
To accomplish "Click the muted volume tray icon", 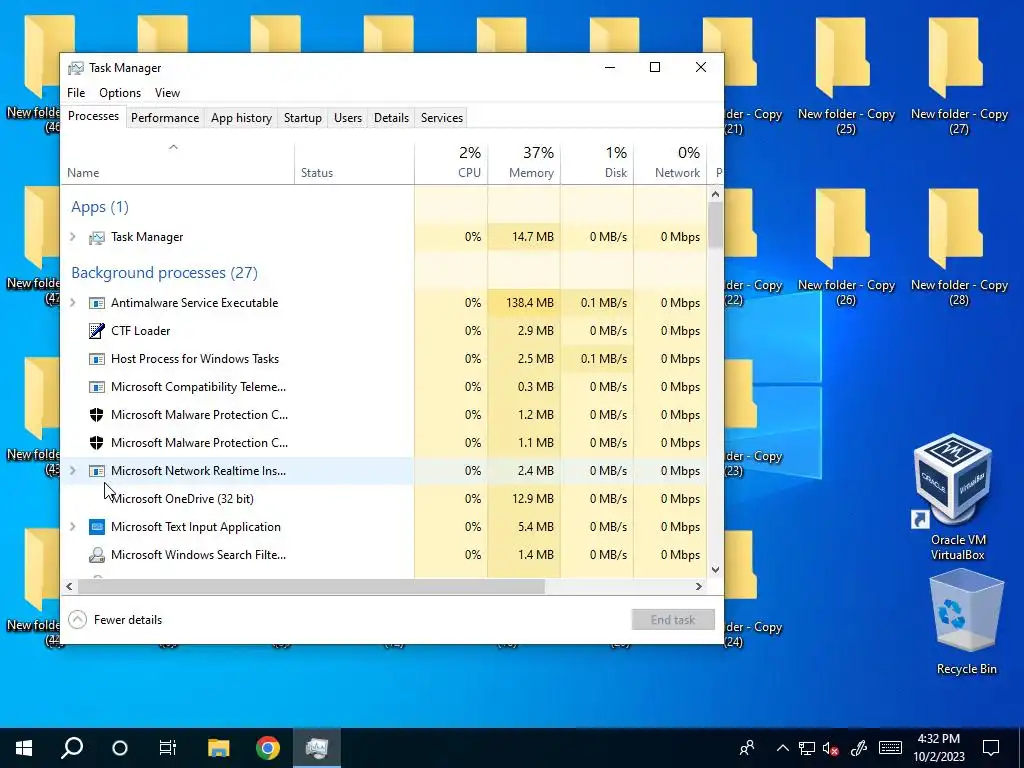I will 831,748.
